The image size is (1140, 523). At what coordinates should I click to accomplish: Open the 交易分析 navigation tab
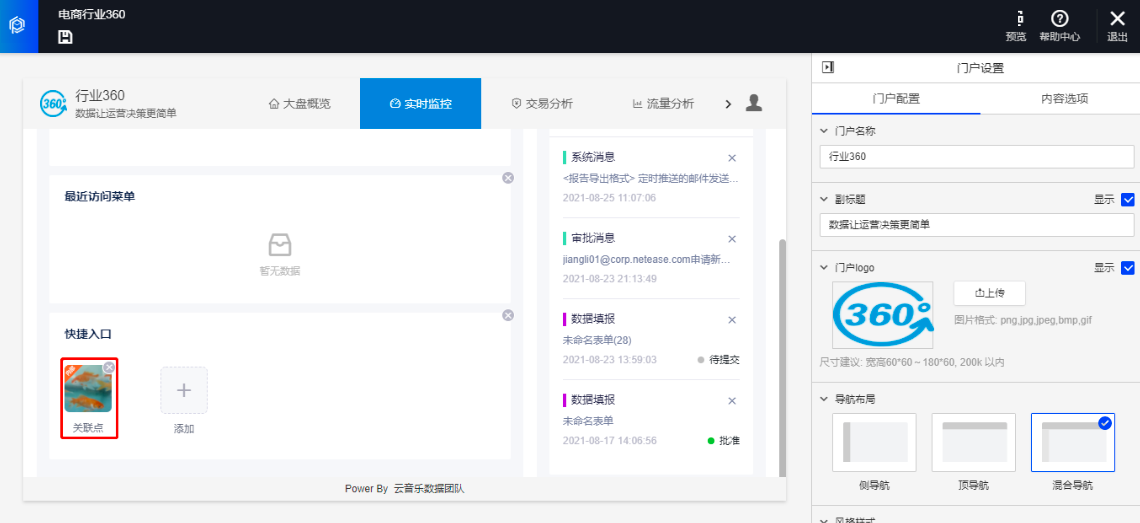tap(542, 104)
